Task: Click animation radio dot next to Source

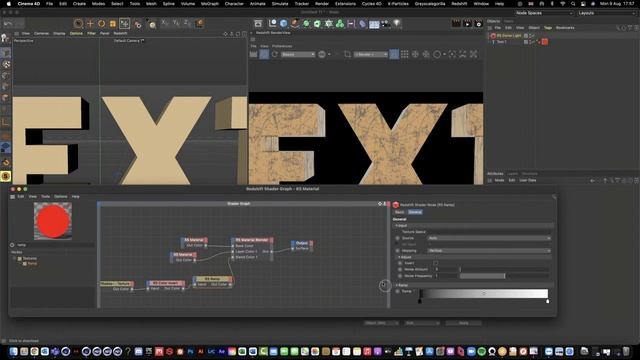Action: pos(397,238)
